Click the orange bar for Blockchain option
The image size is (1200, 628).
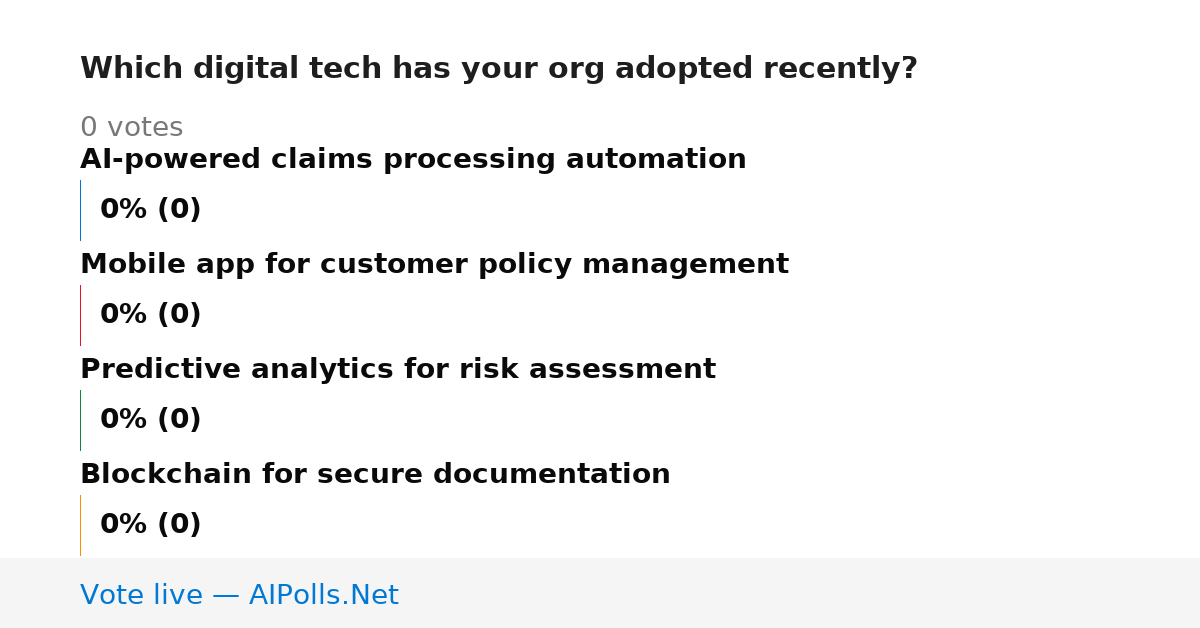coord(80,525)
